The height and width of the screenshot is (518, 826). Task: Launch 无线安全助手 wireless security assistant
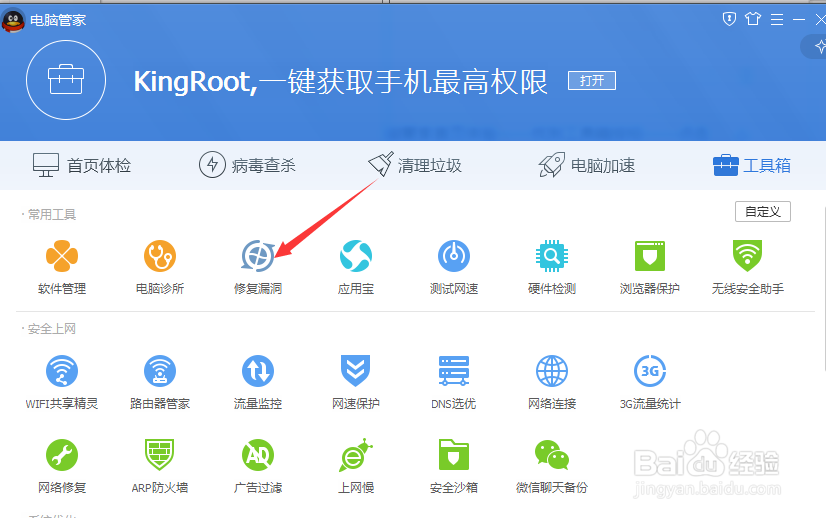point(748,267)
